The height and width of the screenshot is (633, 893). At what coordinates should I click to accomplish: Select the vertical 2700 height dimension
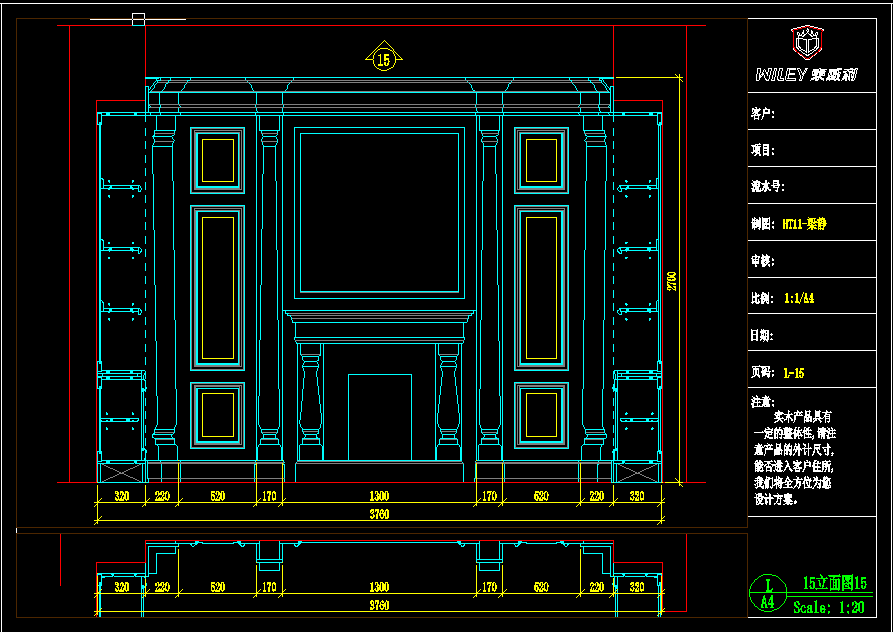(673, 281)
